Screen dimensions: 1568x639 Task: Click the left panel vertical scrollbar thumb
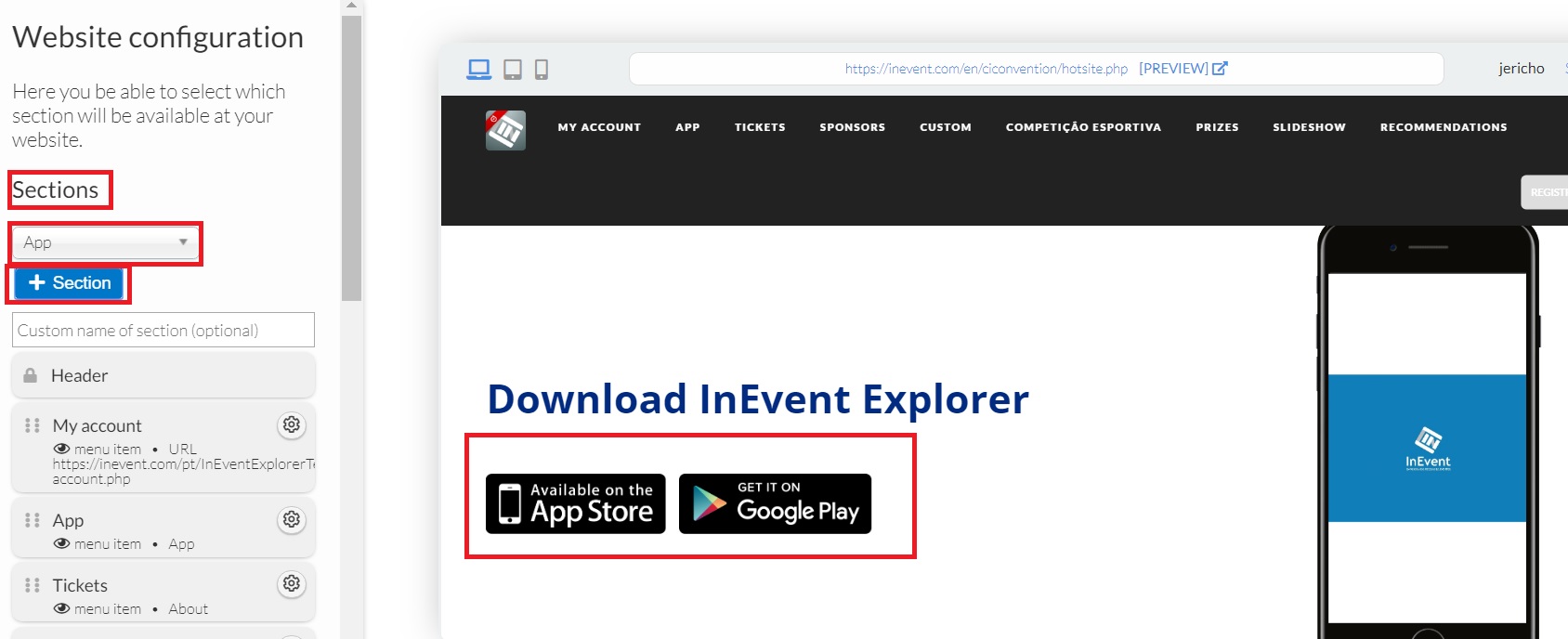(351, 158)
